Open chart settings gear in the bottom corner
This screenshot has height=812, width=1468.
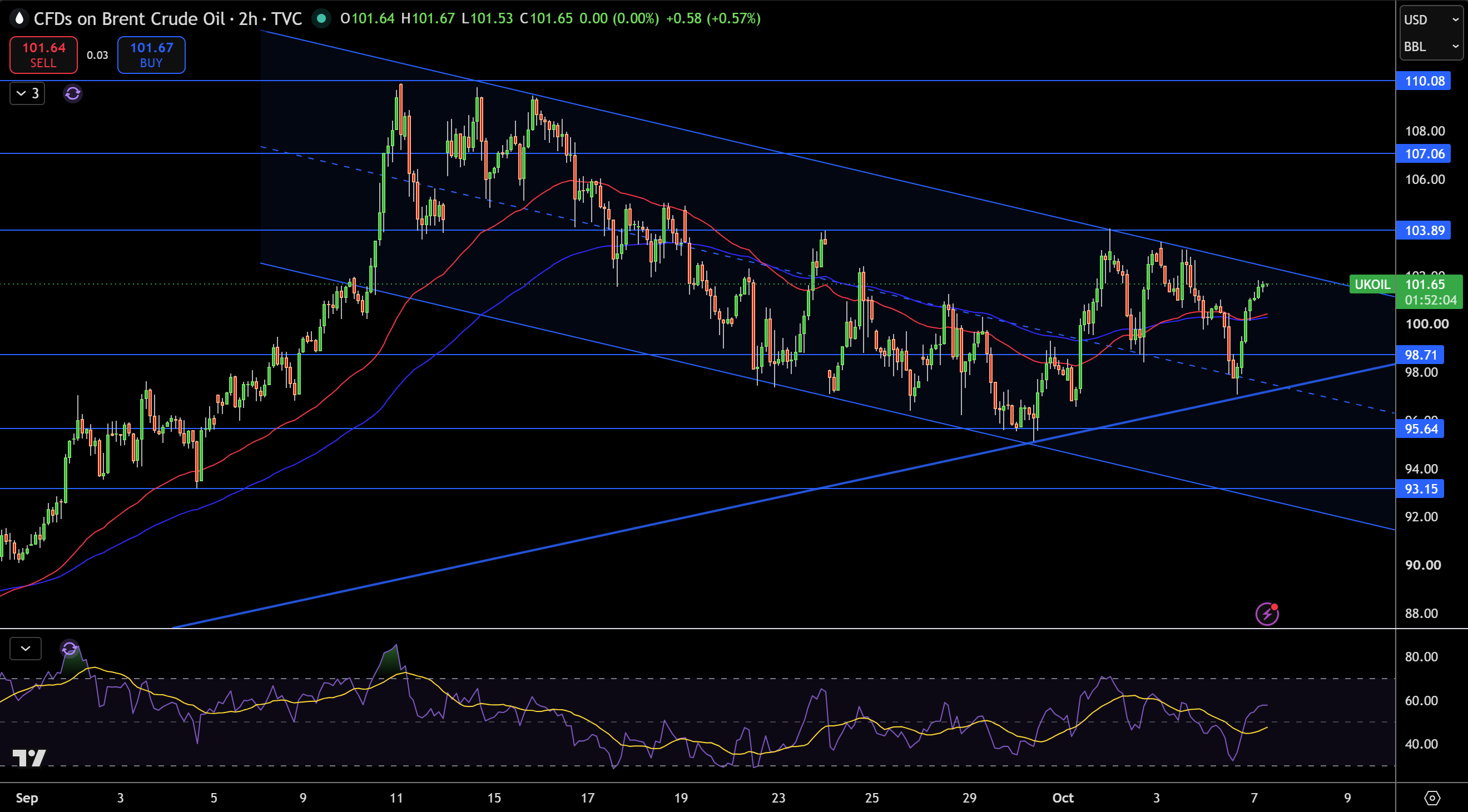coord(1432,797)
